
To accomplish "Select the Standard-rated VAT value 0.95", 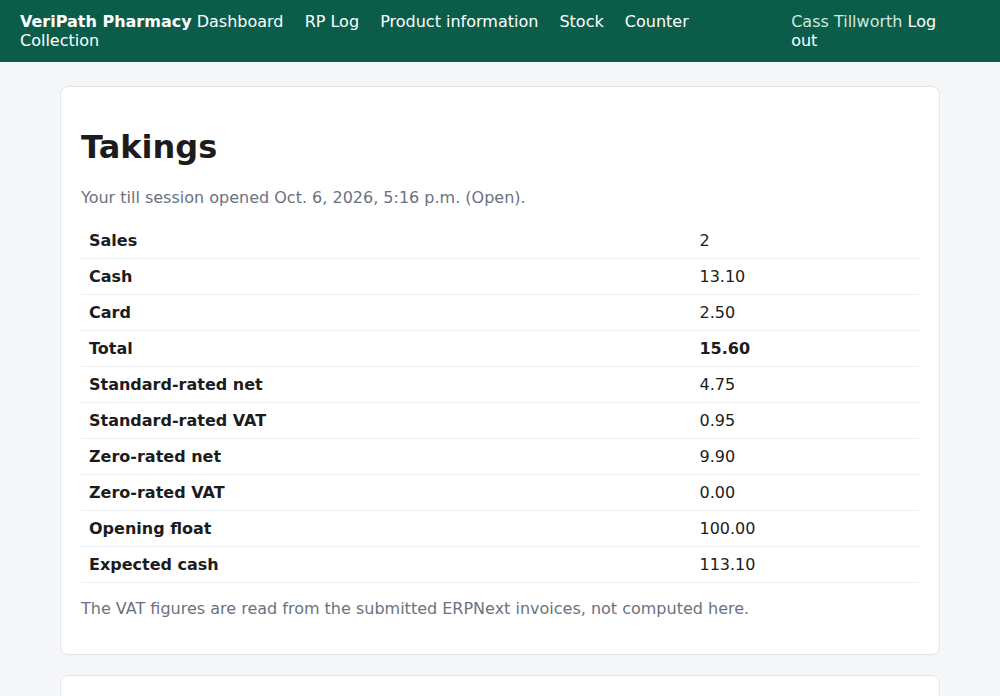I will 717,420.
